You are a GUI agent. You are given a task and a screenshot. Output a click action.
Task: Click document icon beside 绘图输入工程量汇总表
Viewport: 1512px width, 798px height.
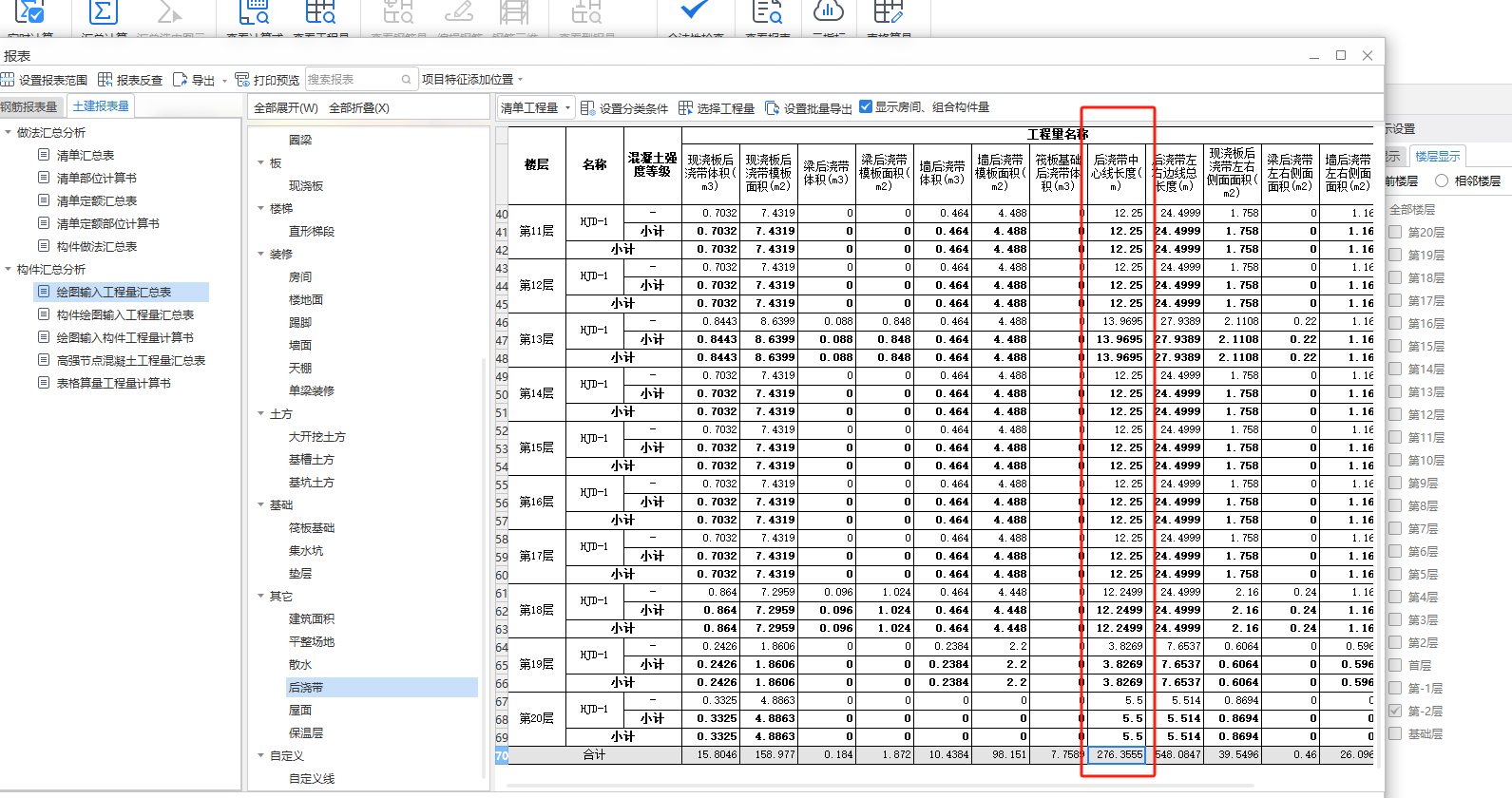(44, 291)
